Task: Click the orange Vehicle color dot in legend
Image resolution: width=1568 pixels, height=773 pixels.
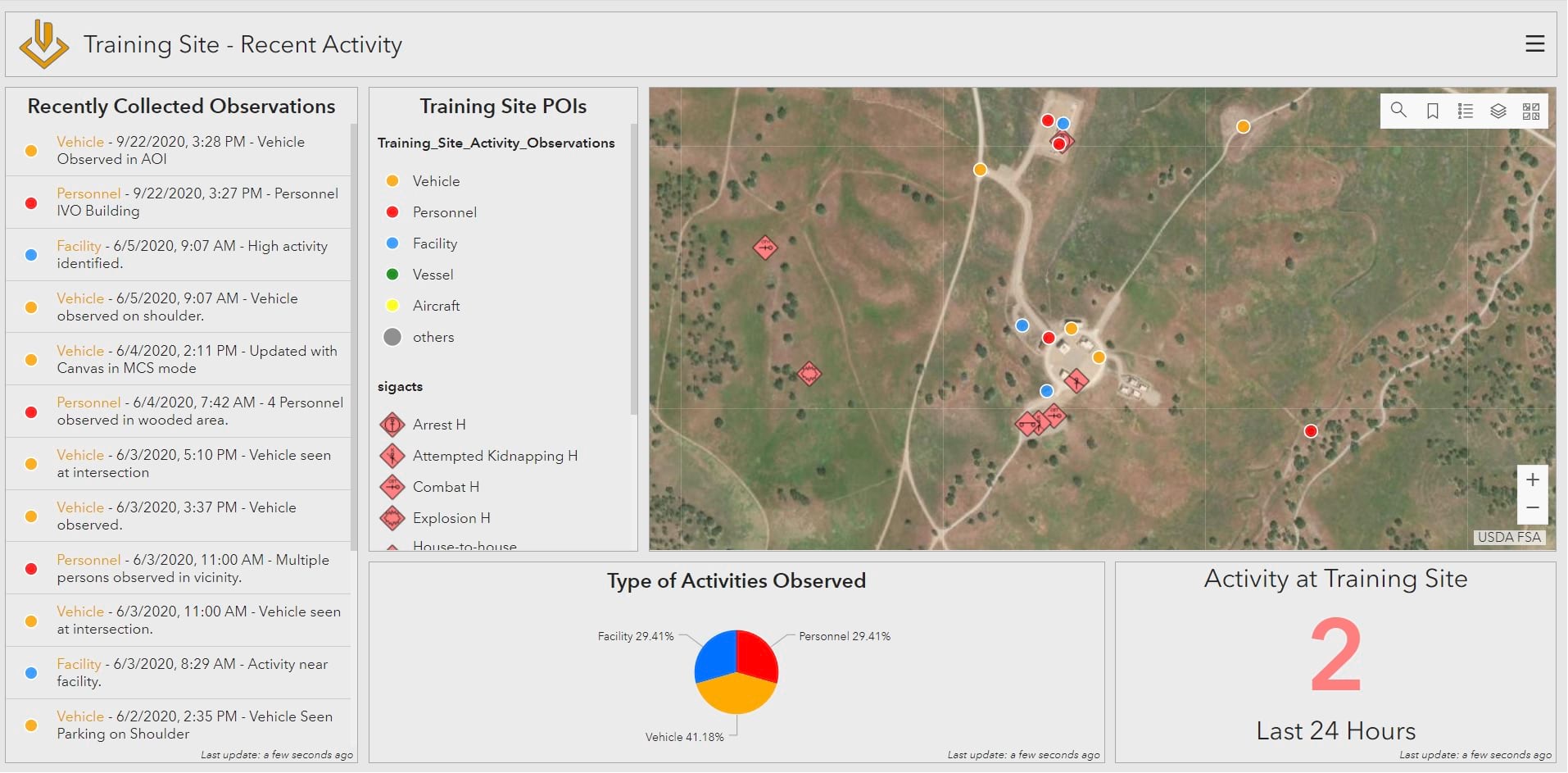Action: pos(393,180)
